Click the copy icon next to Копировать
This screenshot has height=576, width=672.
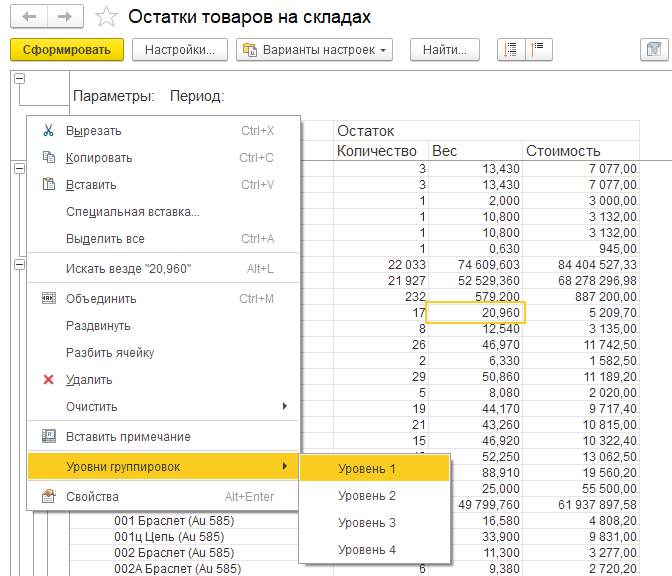[48, 157]
